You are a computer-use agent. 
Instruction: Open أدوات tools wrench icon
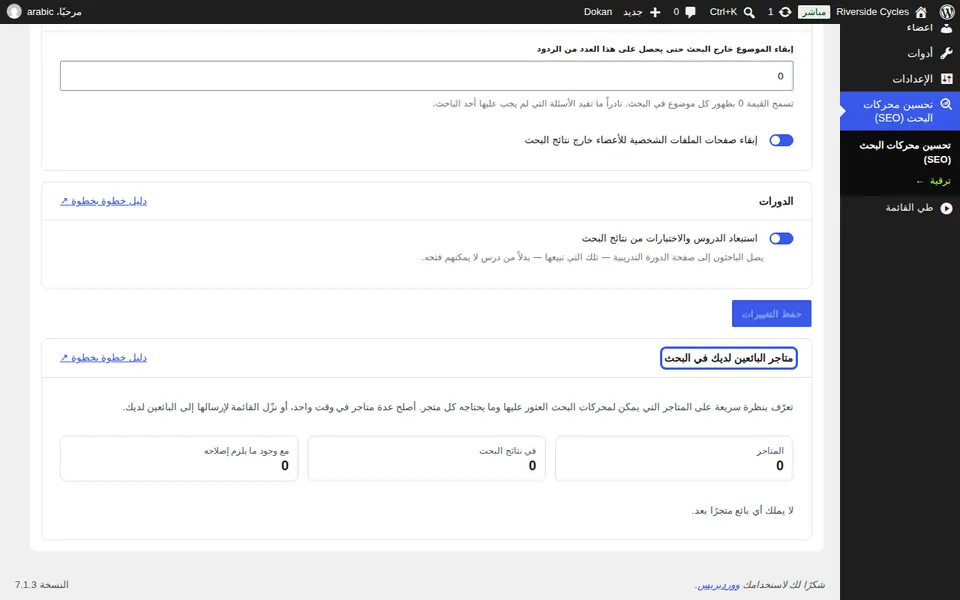(947, 53)
